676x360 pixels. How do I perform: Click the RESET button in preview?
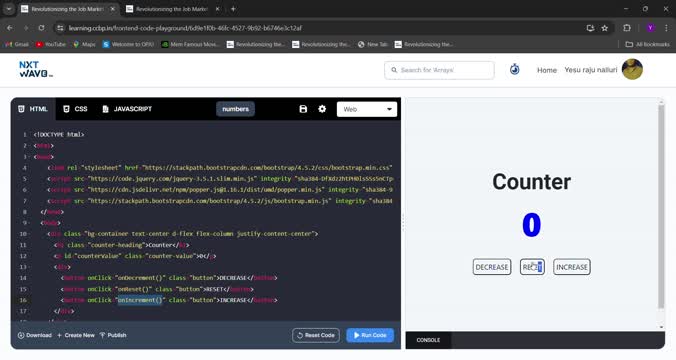(532, 267)
